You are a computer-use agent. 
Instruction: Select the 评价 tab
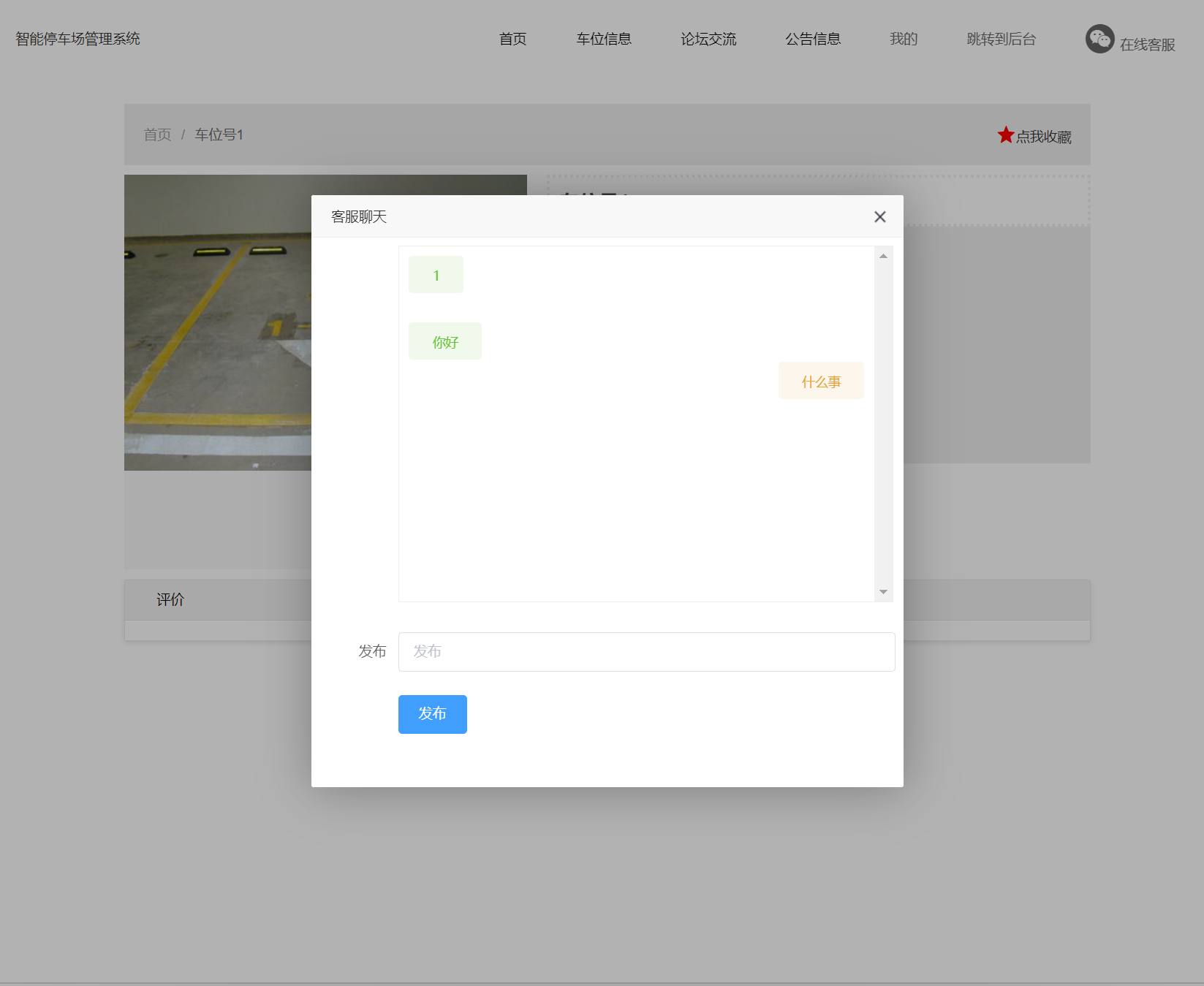point(170,600)
